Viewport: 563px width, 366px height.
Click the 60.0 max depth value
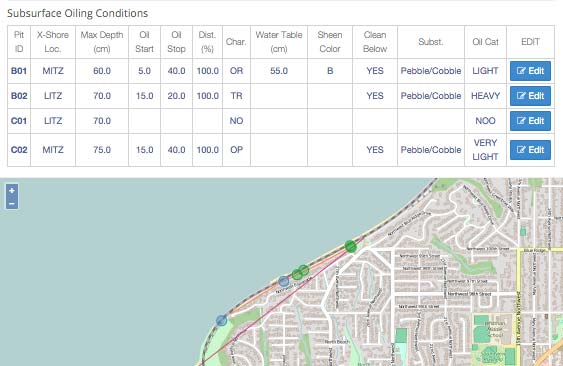click(102, 71)
